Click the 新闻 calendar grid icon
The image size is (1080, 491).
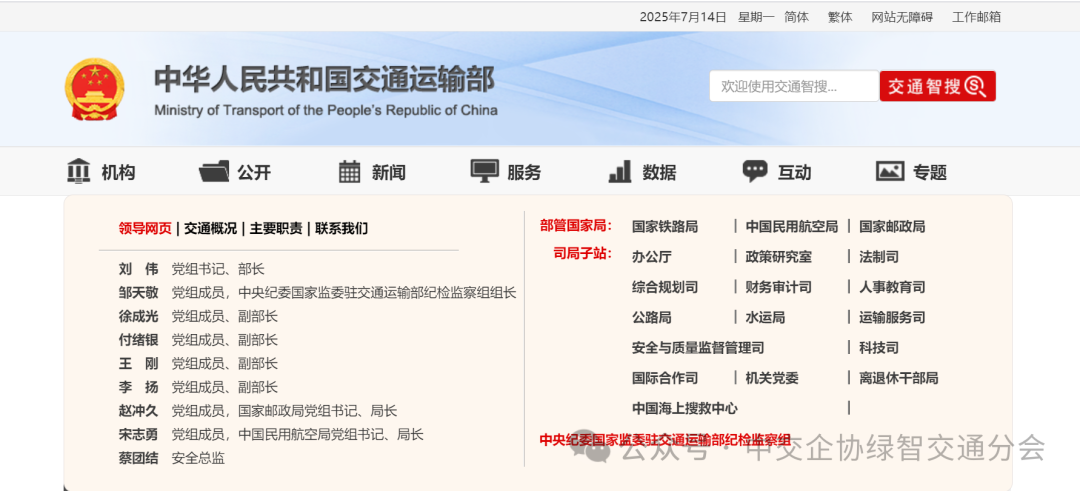[349, 172]
